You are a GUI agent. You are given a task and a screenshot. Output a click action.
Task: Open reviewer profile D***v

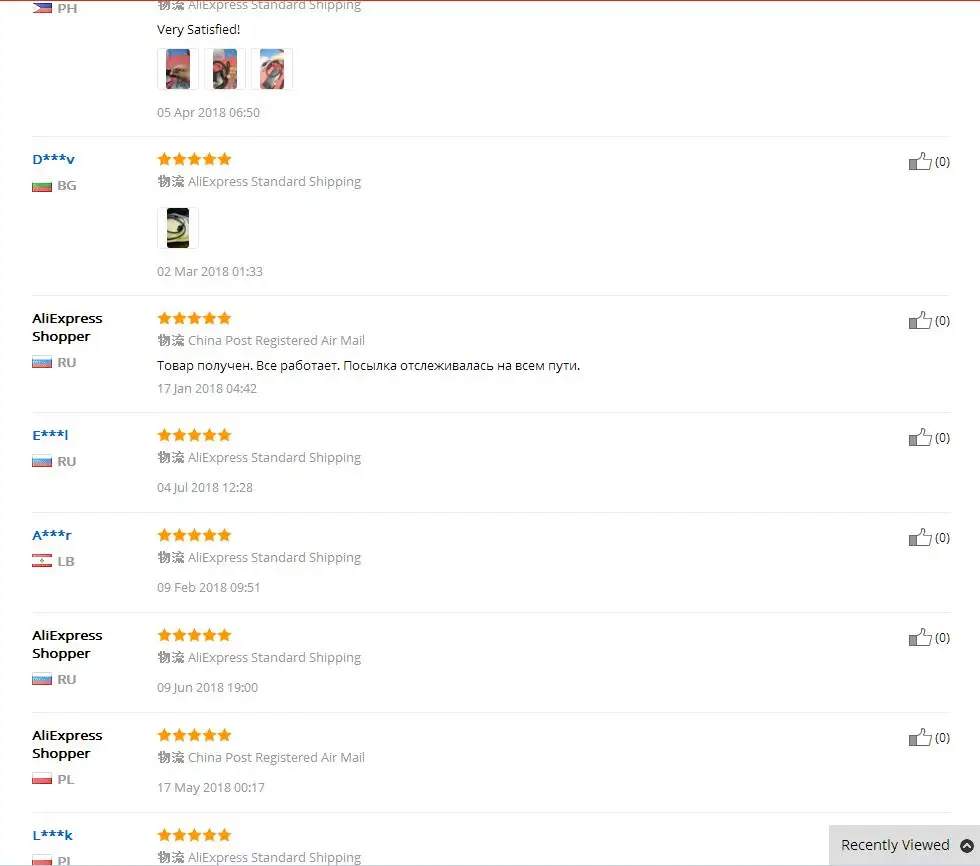point(53,159)
